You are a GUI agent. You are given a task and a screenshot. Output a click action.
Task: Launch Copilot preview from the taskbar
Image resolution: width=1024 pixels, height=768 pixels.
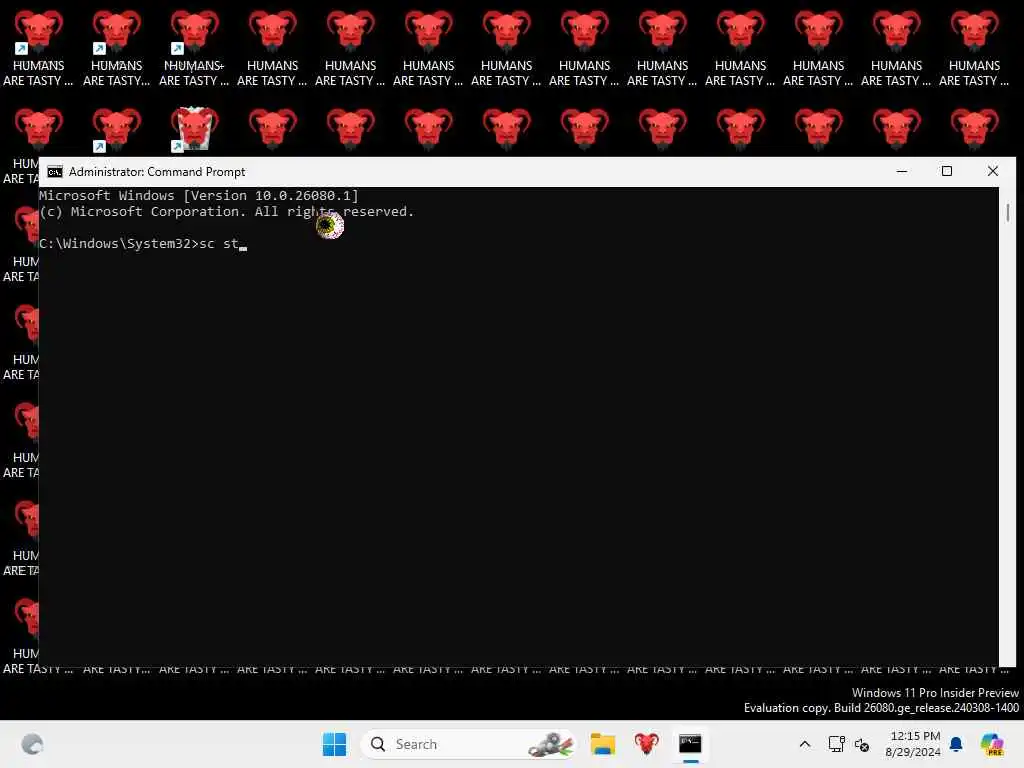pos(992,744)
